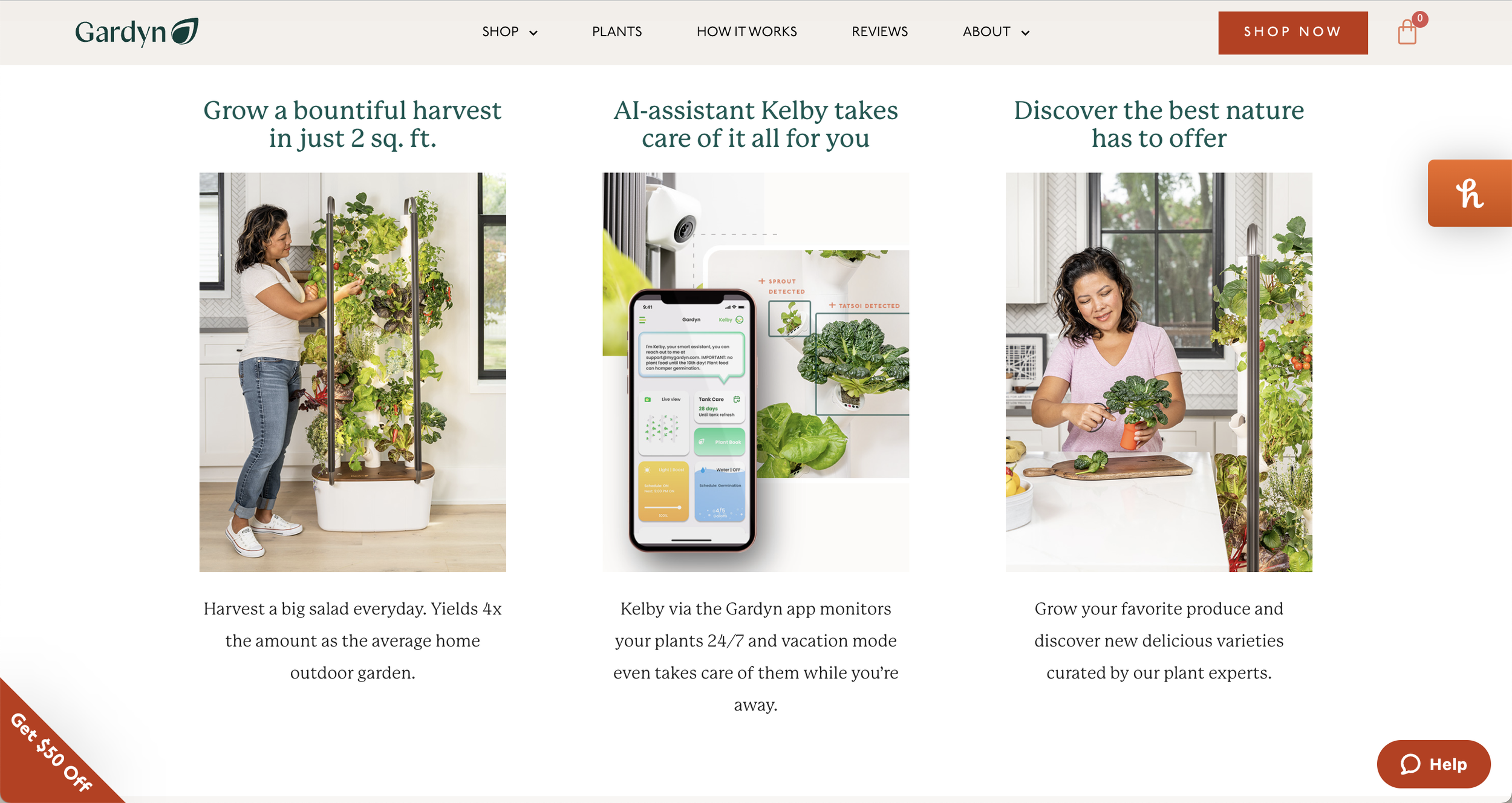This screenshot has width=1512, height=803.
Task: Open the HOW IT WORKS page
Action: click(x=746, y=32)
